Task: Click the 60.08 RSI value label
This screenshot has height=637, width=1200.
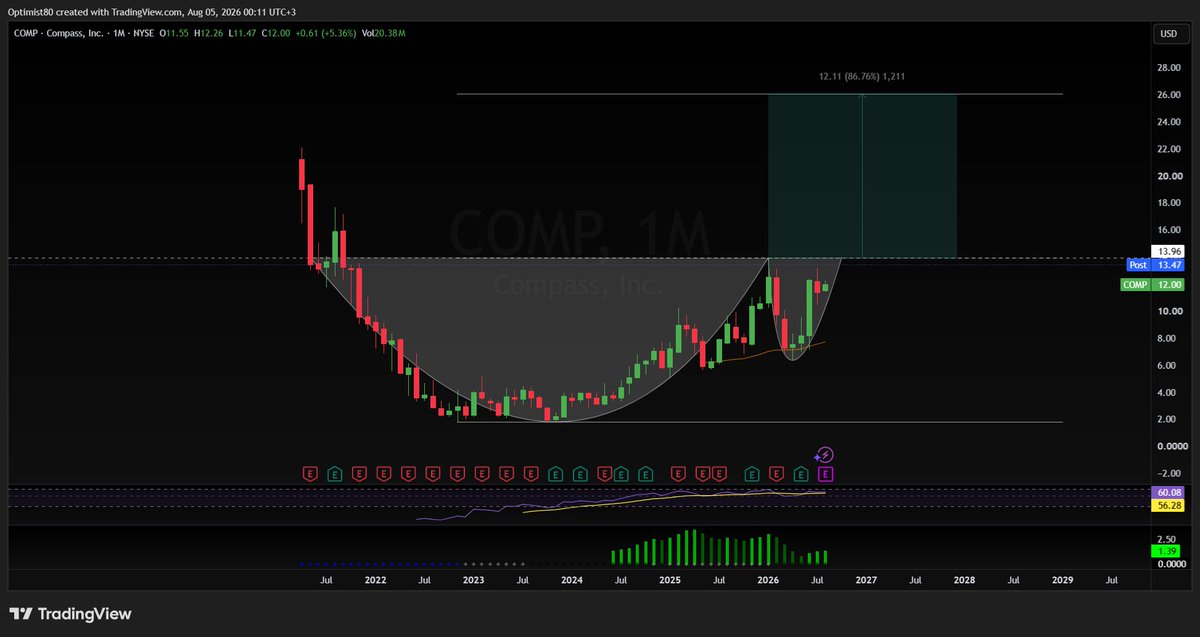Action: [x=1168, y=493]
